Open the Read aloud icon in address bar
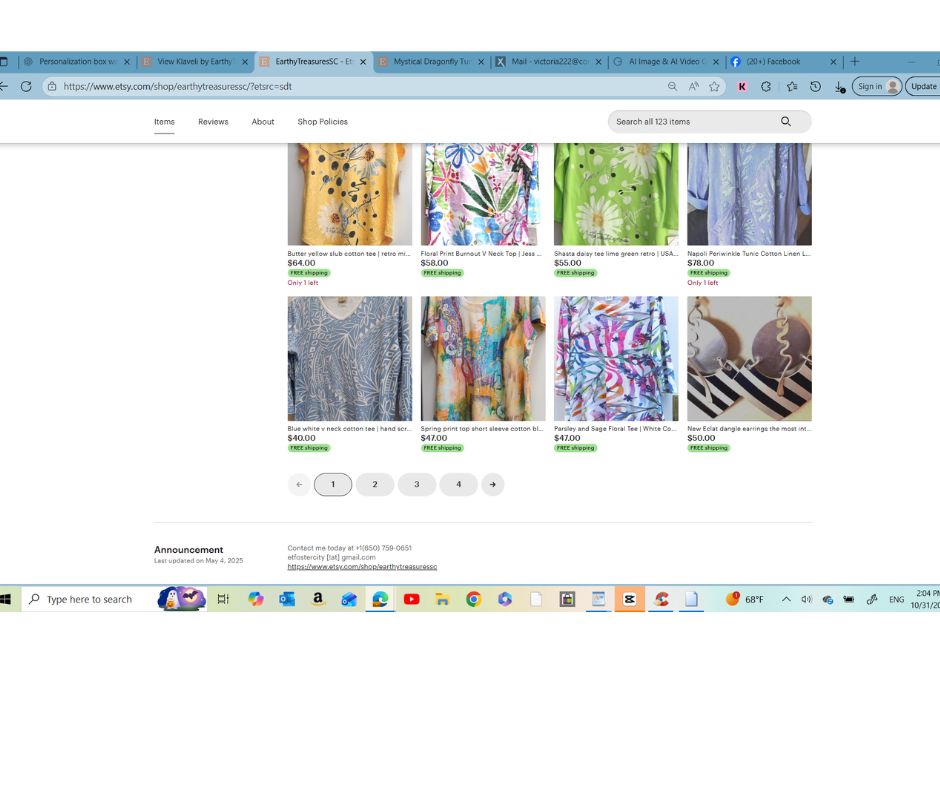Screen dimensions: 940x788 pos(694,86)
